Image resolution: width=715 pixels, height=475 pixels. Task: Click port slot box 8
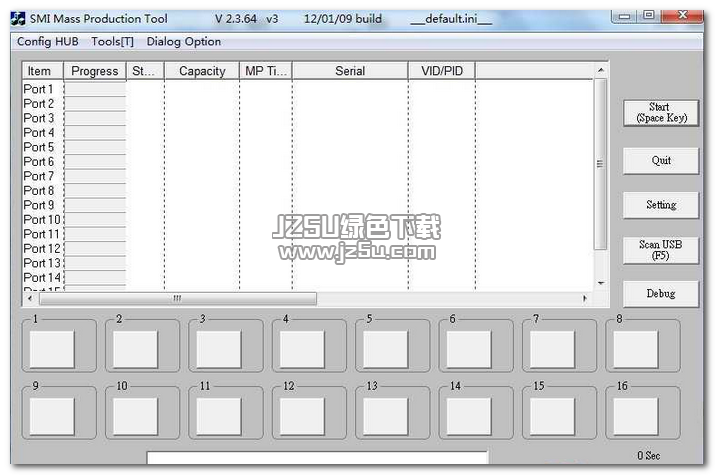point(636,349)
